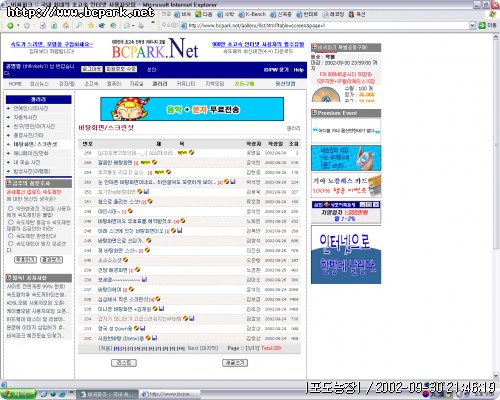
Task: Click the Refresh icon in IE toolbar
Action: tap(54, 25)
